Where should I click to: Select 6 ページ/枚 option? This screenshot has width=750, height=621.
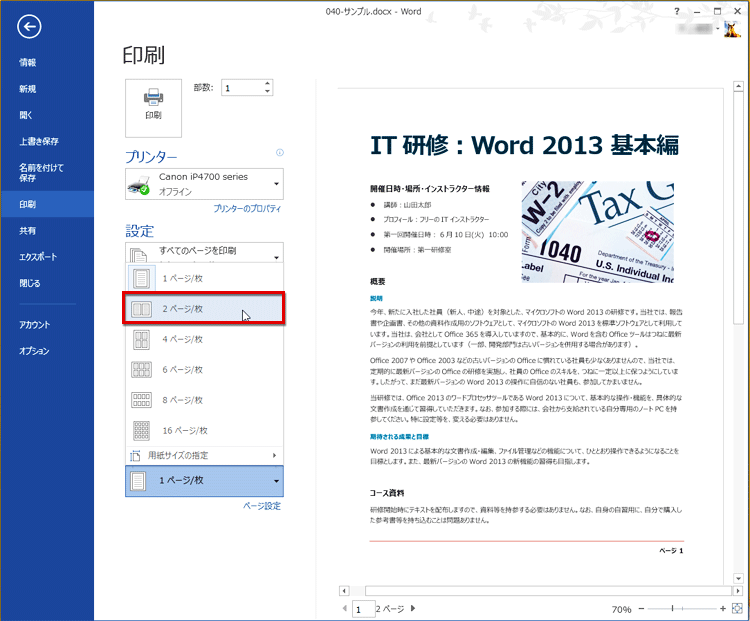pos(204,369)
